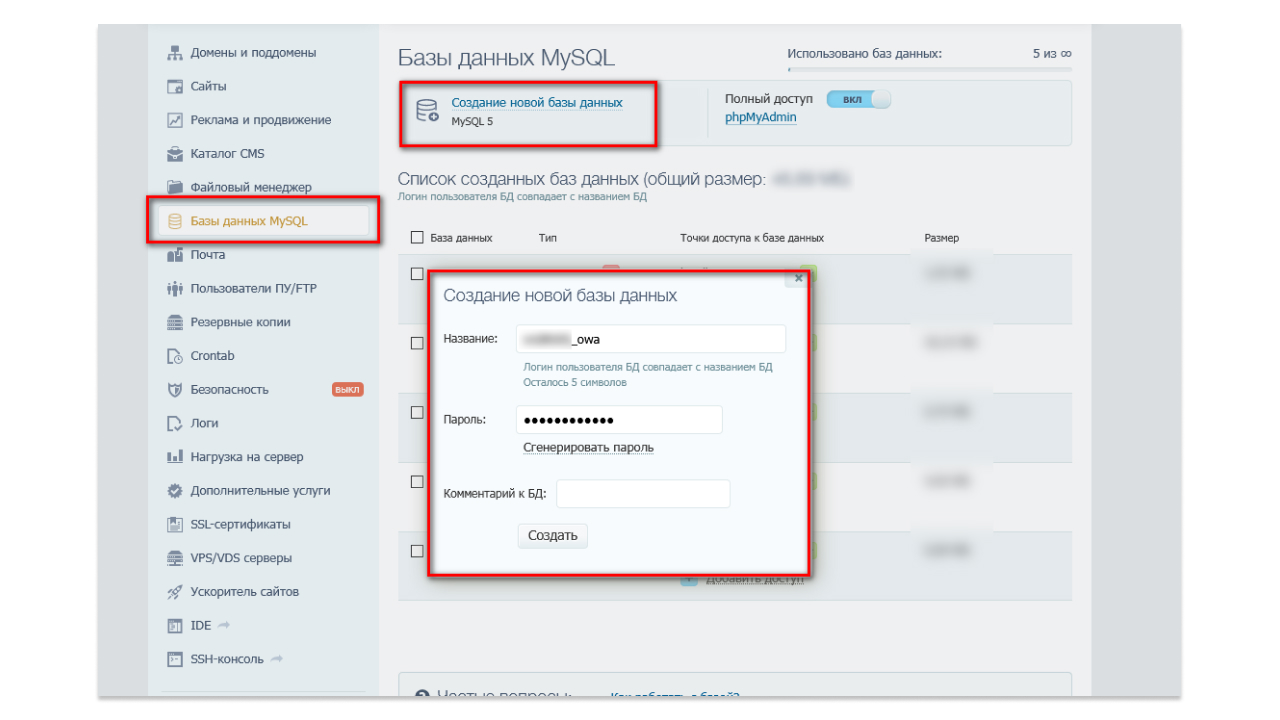Click the Security shield icon
This screenshot has height=720, width=1280.
coord(174,390)
